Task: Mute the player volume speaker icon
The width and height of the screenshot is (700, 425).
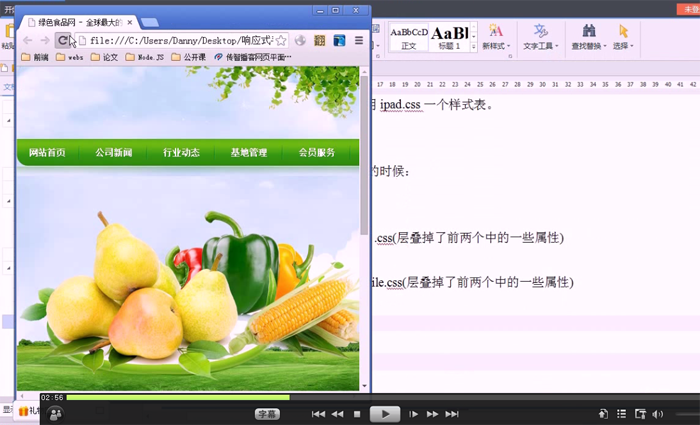Action: pyautogui.click(x=657, y=414)
